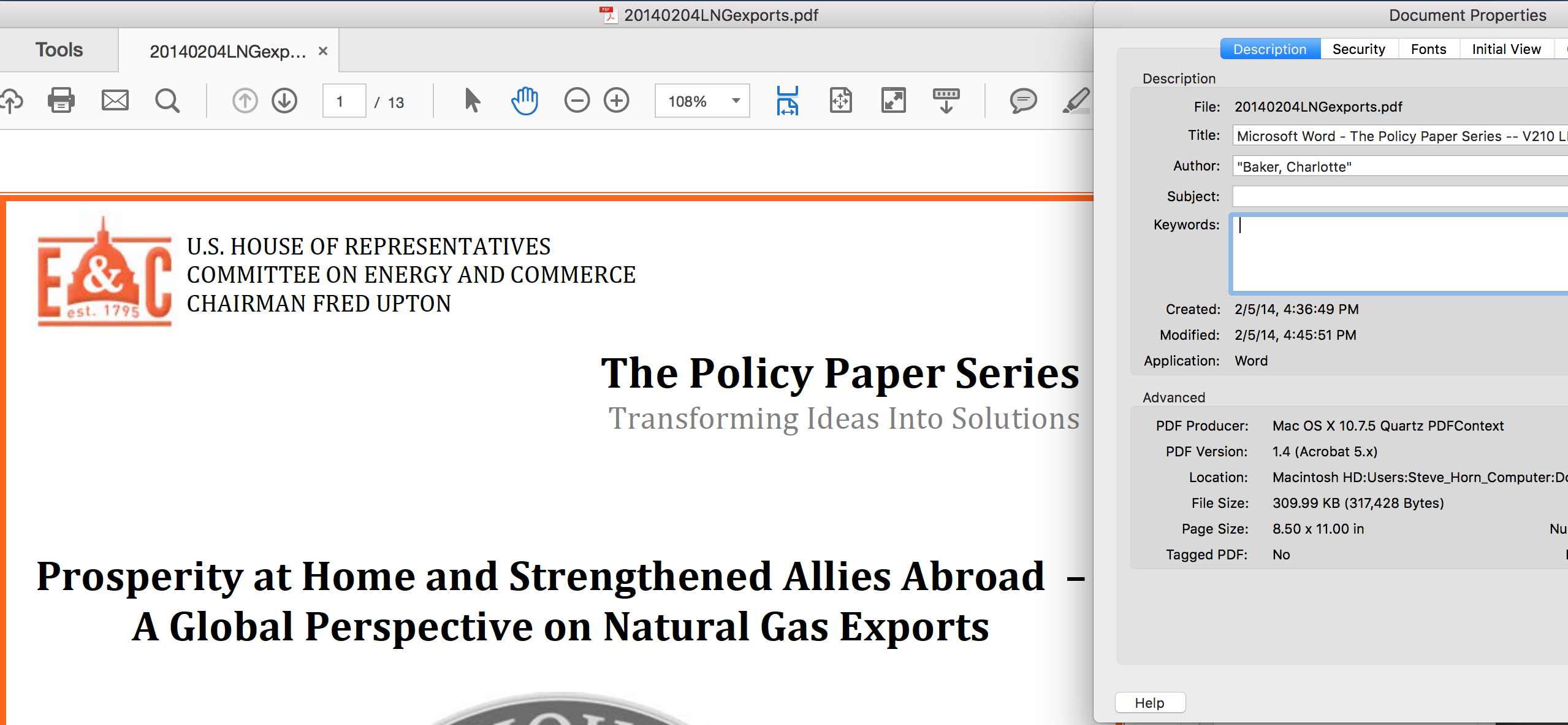Click the Subject text field
The image size is (1568, 725).
coord(1400,196)
